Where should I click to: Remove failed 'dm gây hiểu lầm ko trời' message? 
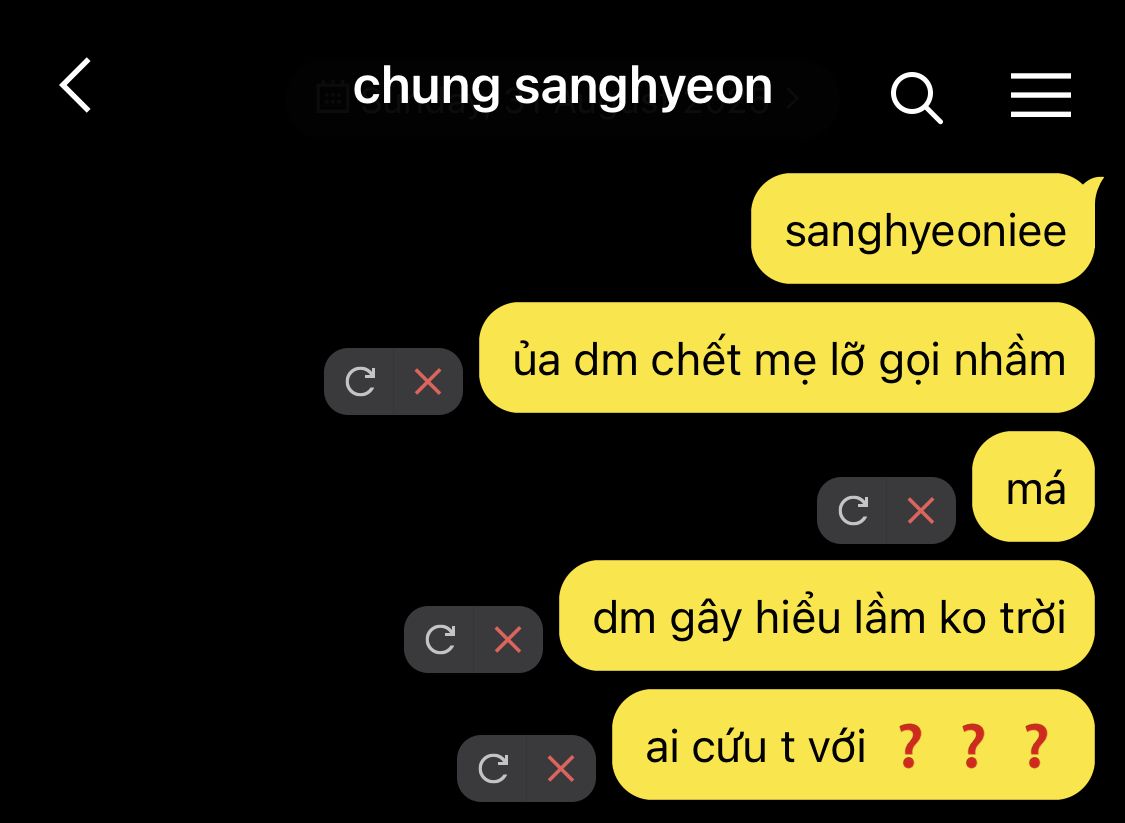pos(508,639)
